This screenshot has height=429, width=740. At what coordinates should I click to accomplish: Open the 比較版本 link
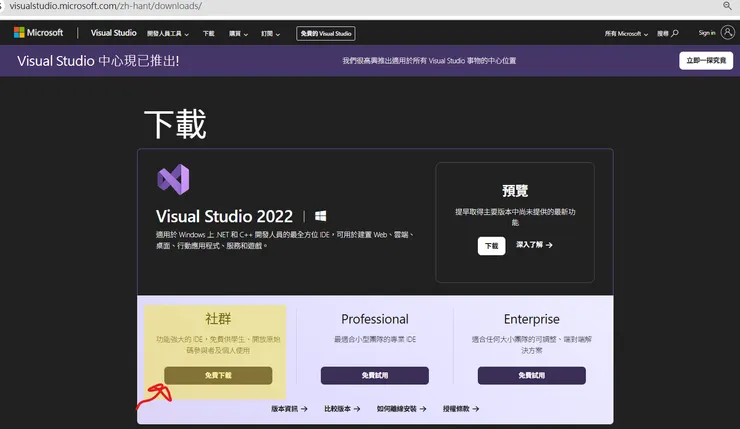342,409
